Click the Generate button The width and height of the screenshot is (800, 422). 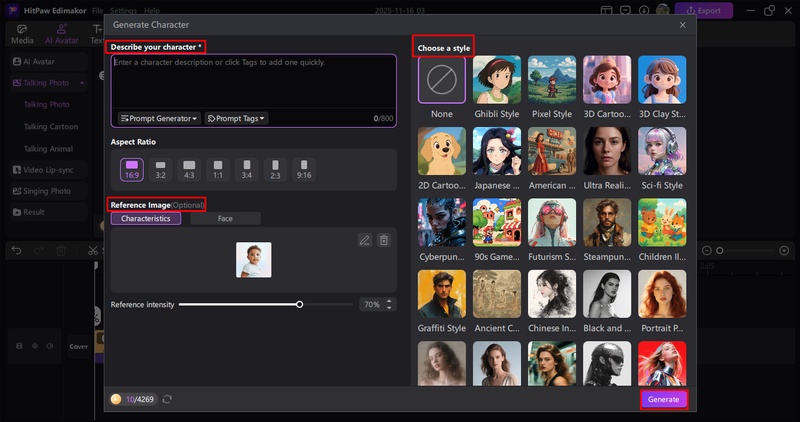pyautogui.click(x=663, y=399)
